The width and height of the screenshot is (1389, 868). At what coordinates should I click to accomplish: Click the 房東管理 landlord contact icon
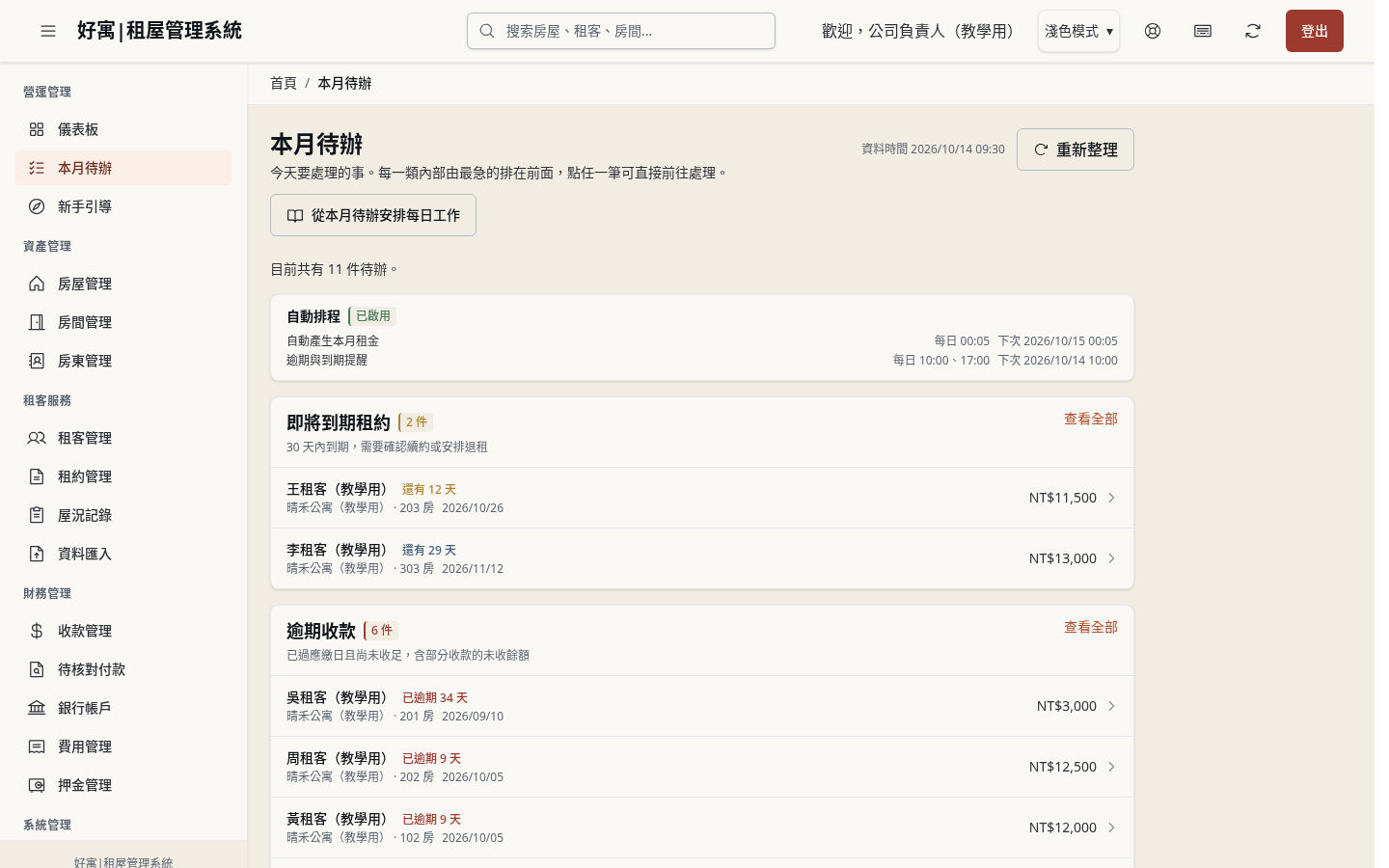37,361
